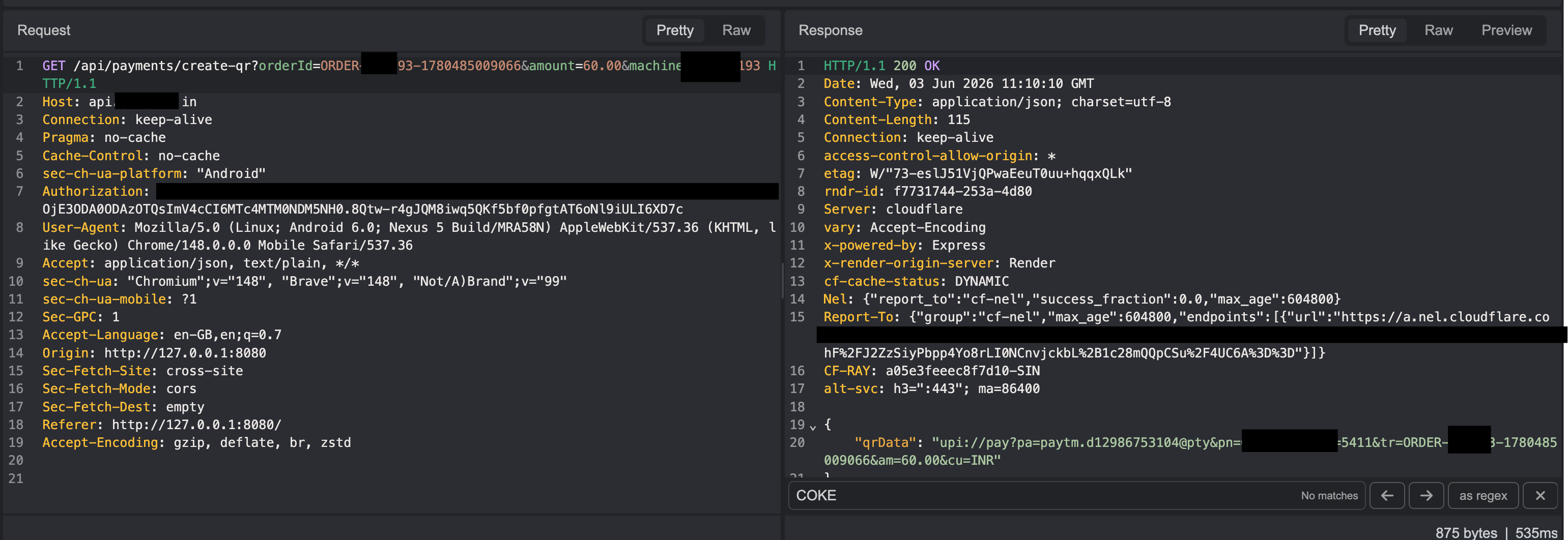Click the divider between Request and Response
Screen dimensions: 1568x540
pos(782,280)
